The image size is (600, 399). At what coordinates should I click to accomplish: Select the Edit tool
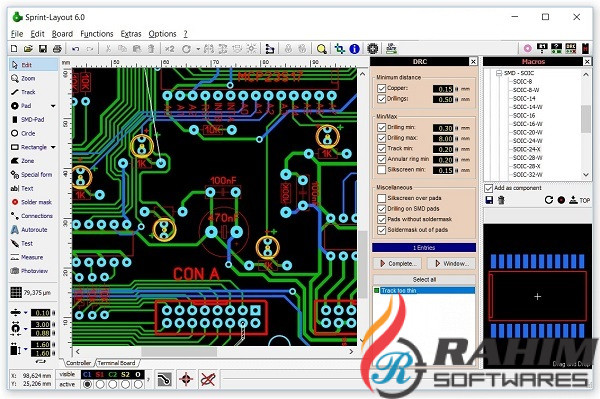click(33, 65)
